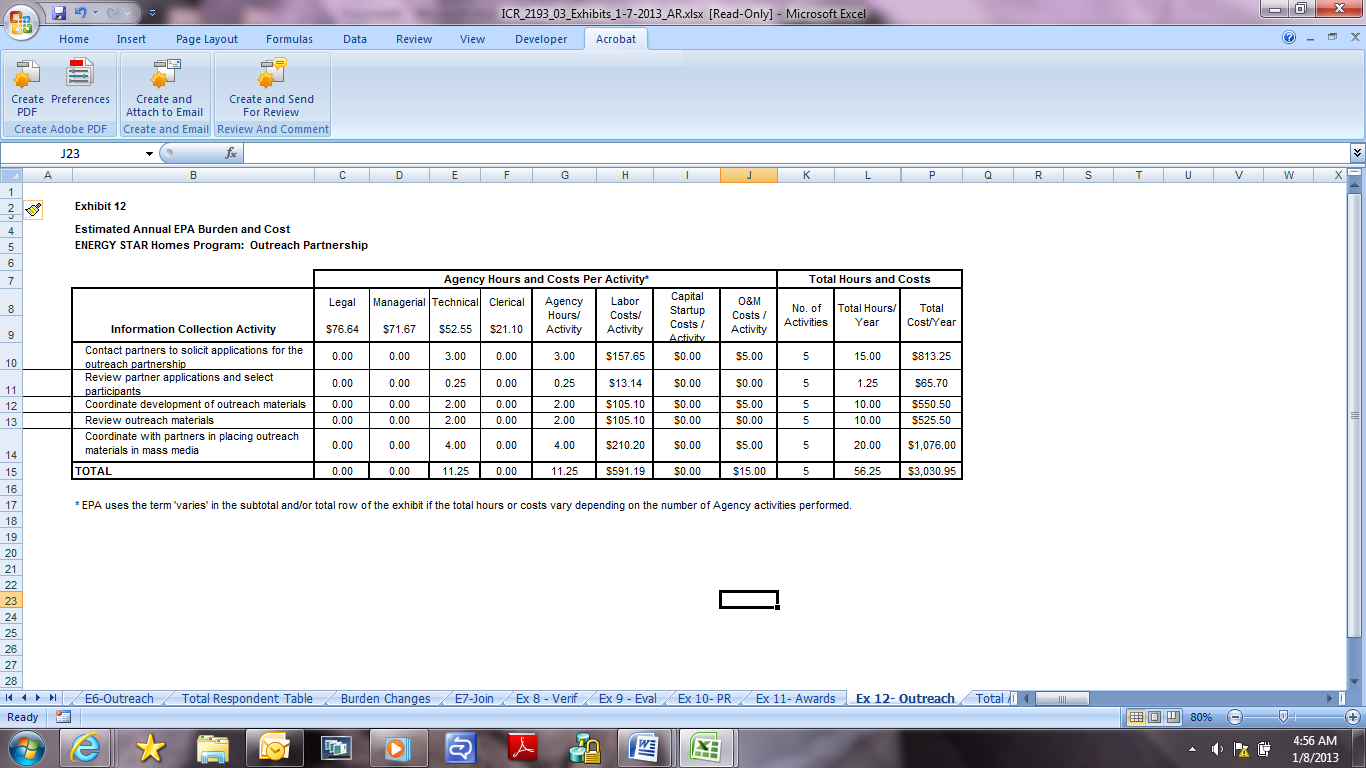Click Create PDF icon in ribbon
The image size is (1366, 768).
(x=27, y=88)
